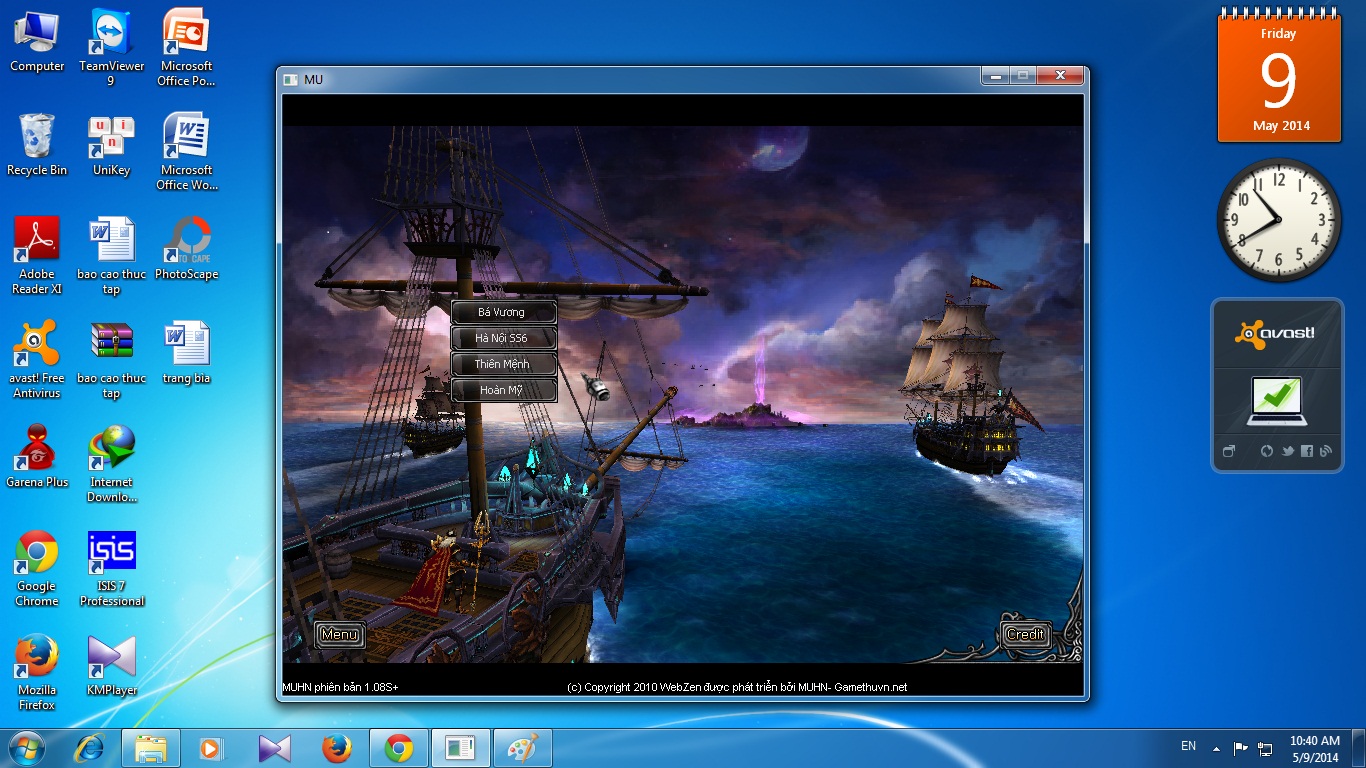1366x768 pixels.
Task: Open the Windows Start menu
Action: 26,748
